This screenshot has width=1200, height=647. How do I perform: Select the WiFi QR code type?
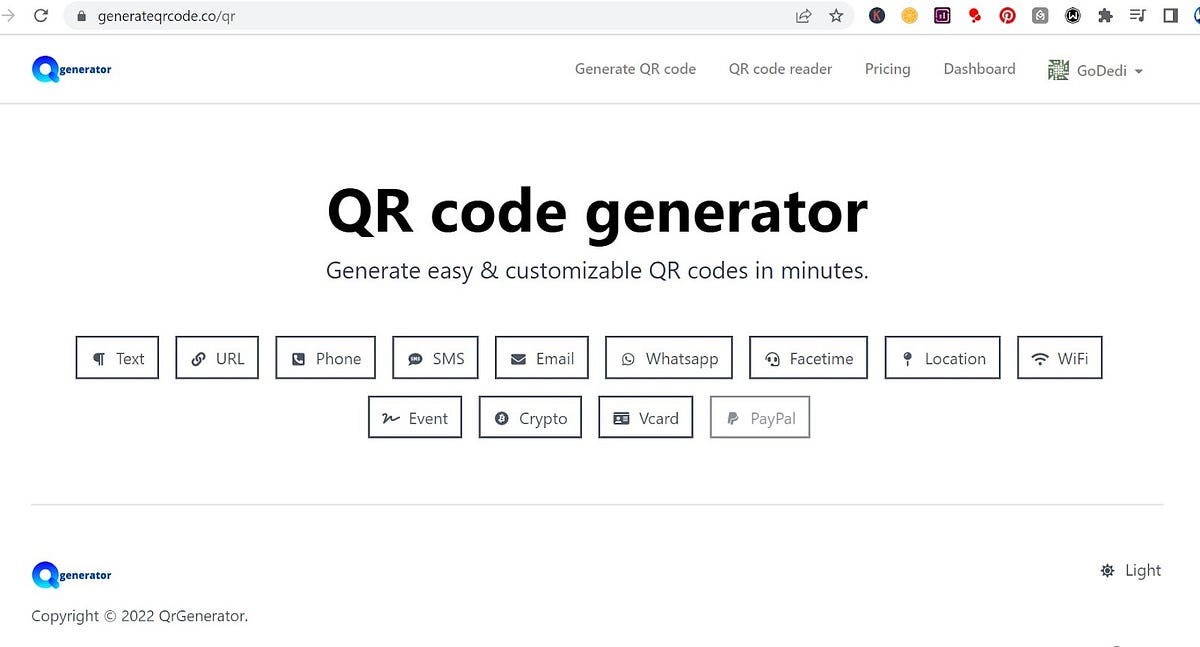pyautogui.click(x=1059, y=357)
